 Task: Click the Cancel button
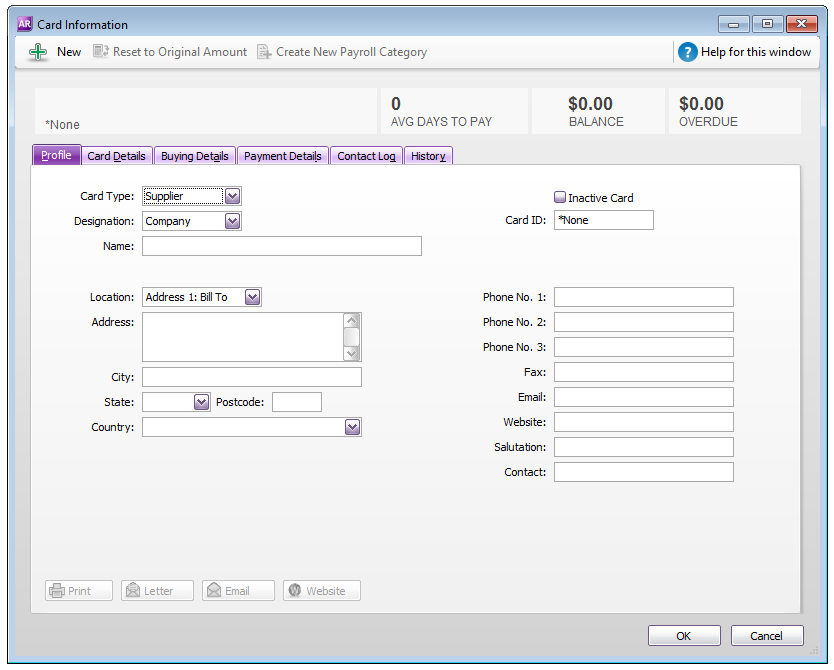(x=766, y=636)
